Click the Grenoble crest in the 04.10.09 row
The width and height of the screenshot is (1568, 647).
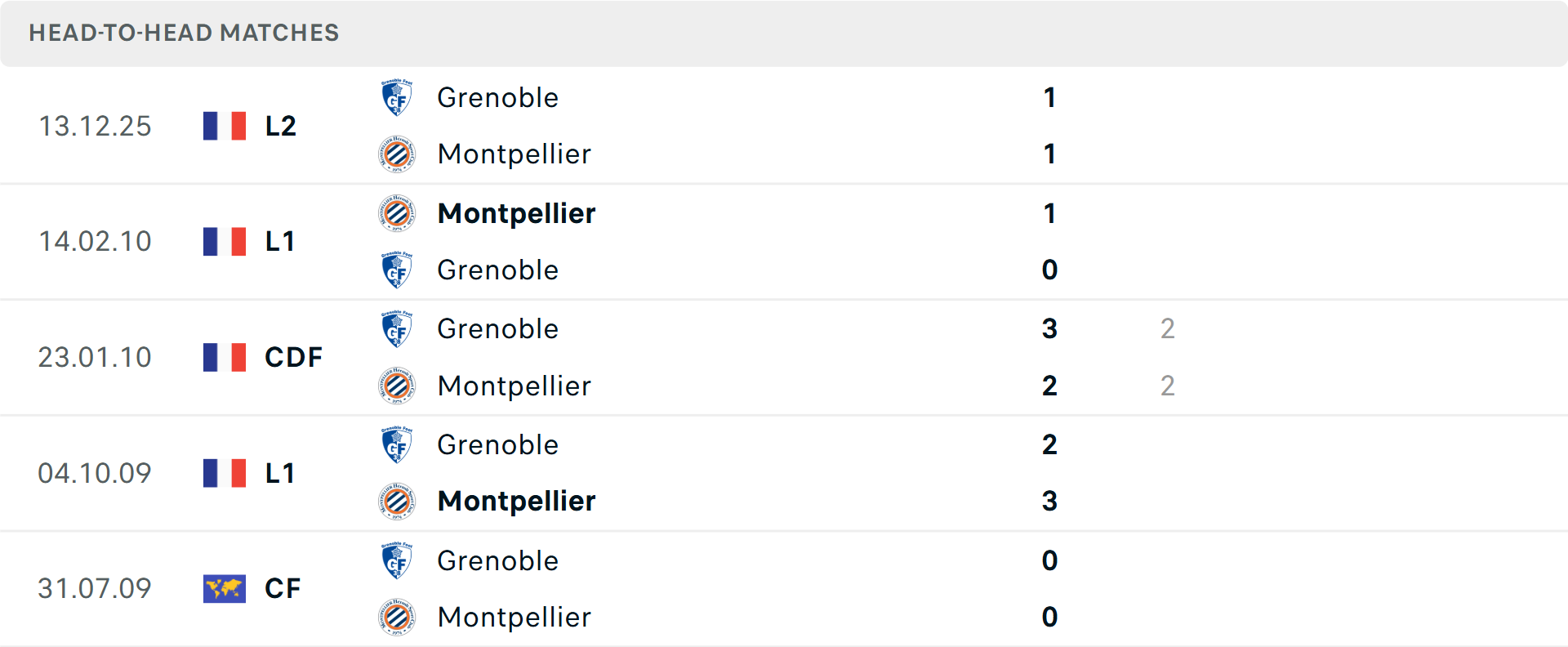pos(397,444)
